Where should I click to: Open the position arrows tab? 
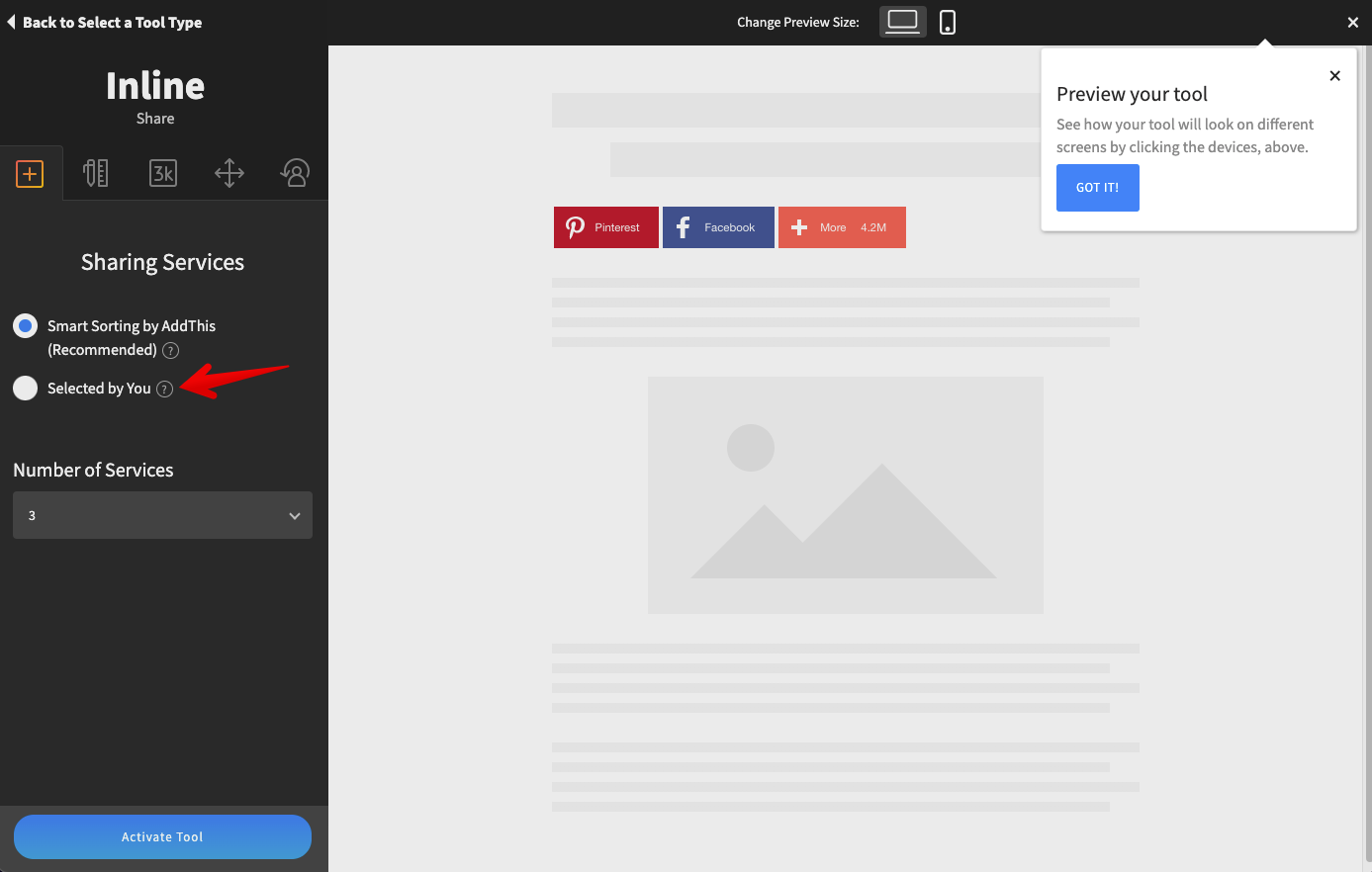(229, 173)
